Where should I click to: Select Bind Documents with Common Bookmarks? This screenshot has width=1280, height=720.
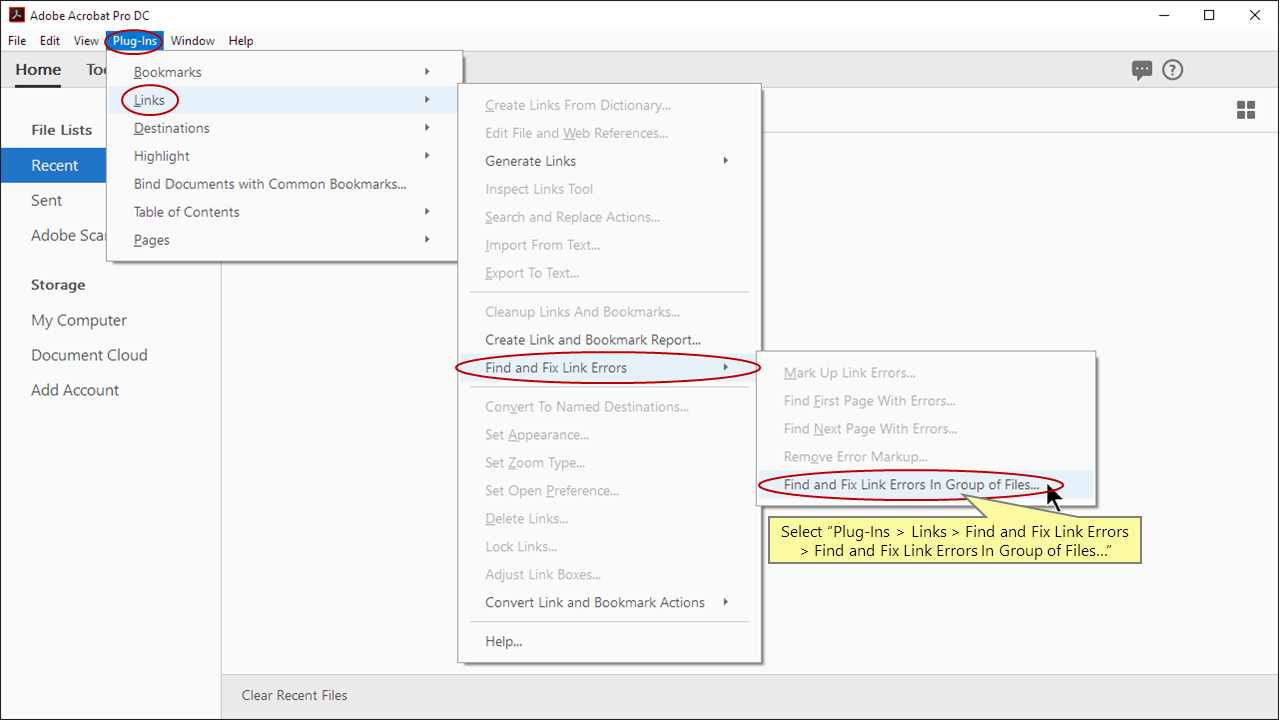pyautogui.click(x=270, y=184)
